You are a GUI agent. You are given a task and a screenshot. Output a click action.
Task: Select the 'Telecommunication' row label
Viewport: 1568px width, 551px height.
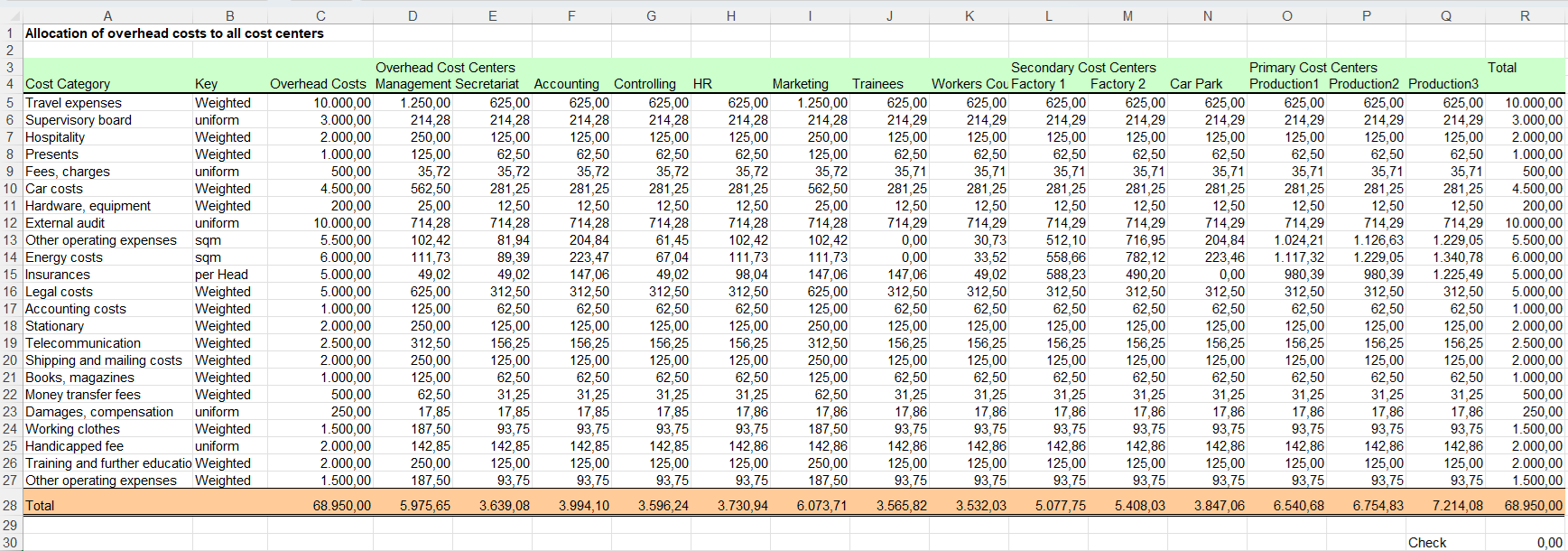click(83, 343)
